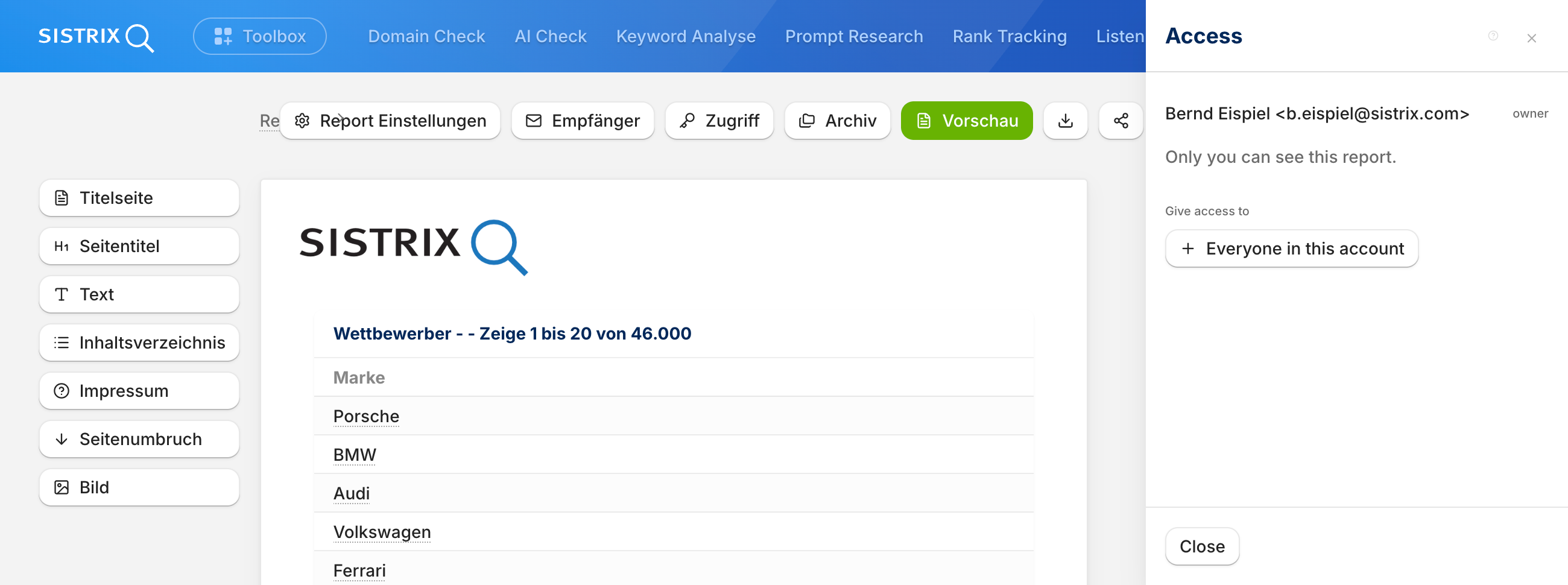Click the owner Bernd Eispiel entry
The height and width of the screenshot is (585, 1568).
[x=1356, y=114]
